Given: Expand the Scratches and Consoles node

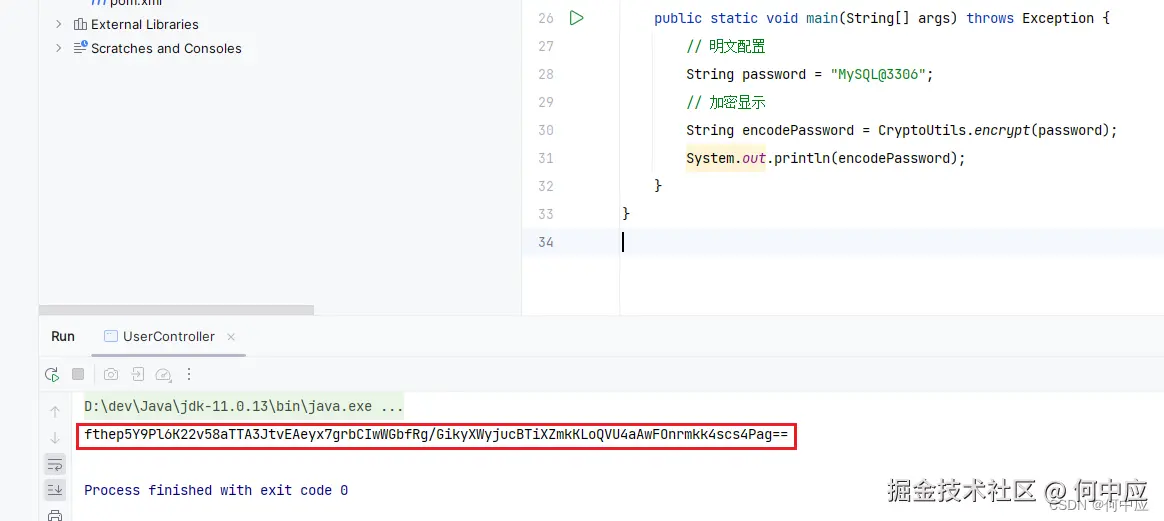Looking at the screenshot, I should pyautogui.click(x=59, y=48).
